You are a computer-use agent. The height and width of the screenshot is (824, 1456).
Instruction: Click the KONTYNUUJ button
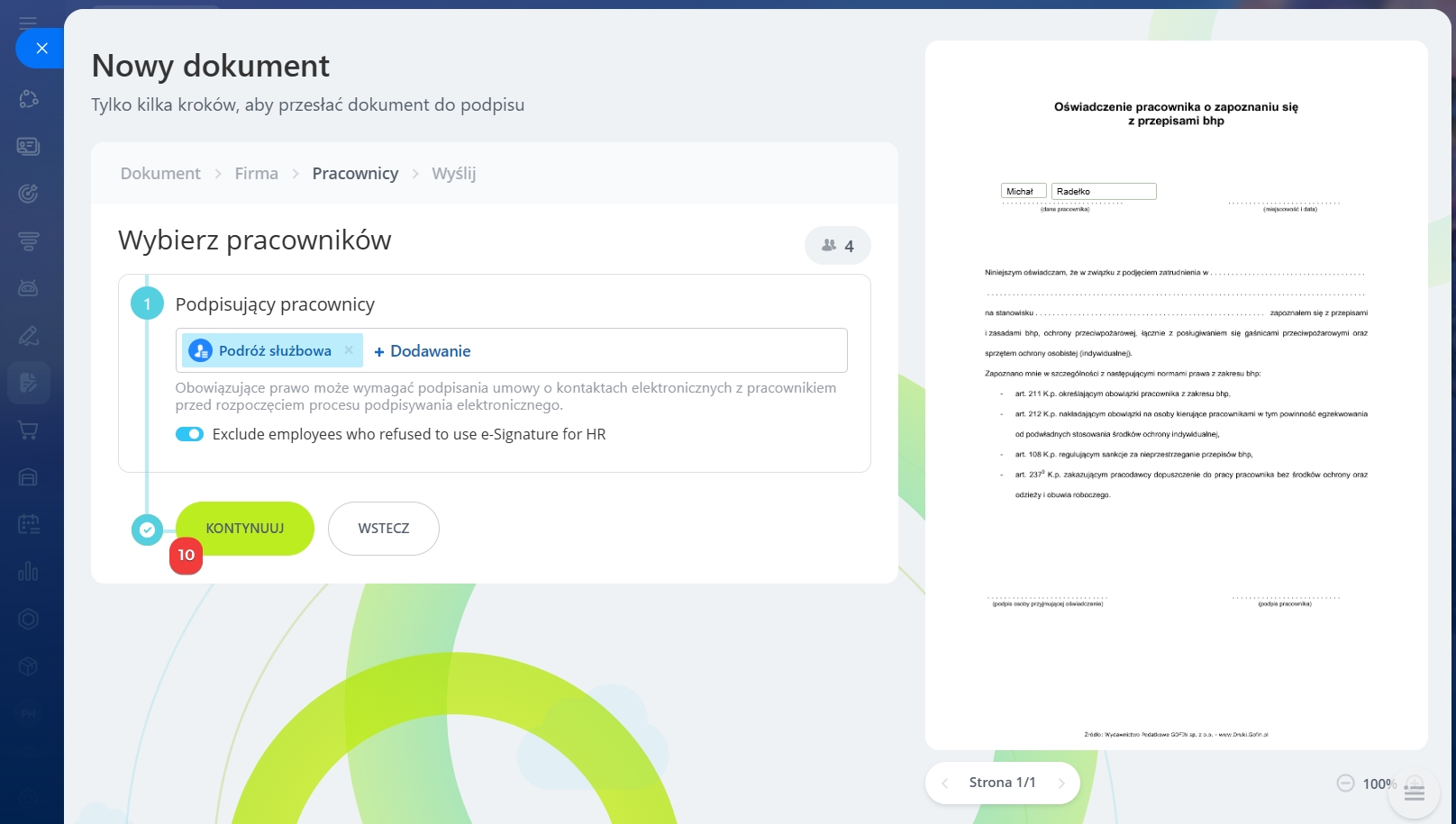point(245,529)
